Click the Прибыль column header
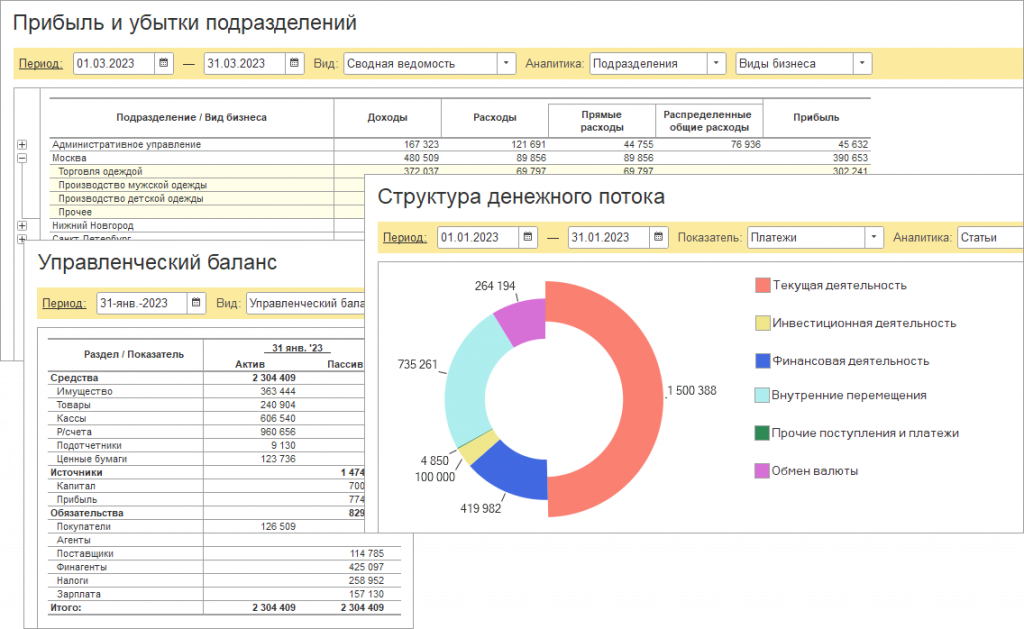This screenshot has height=629, width=1024. point(816,118)
